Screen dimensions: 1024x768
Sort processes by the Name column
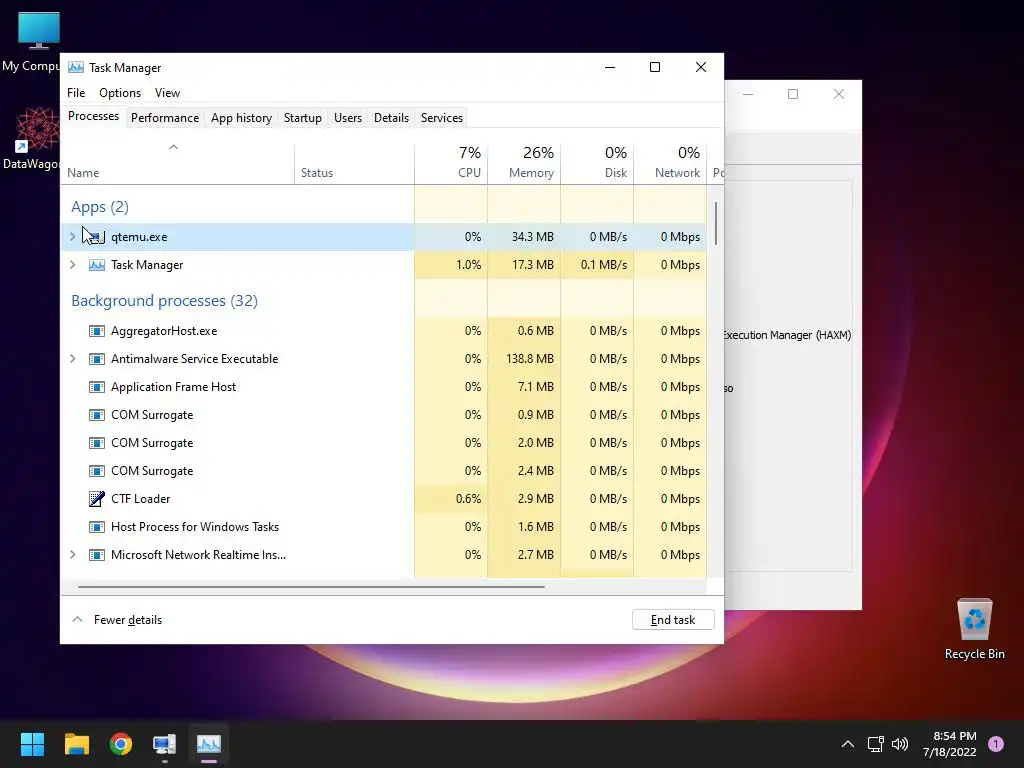(x=178, y=163)
